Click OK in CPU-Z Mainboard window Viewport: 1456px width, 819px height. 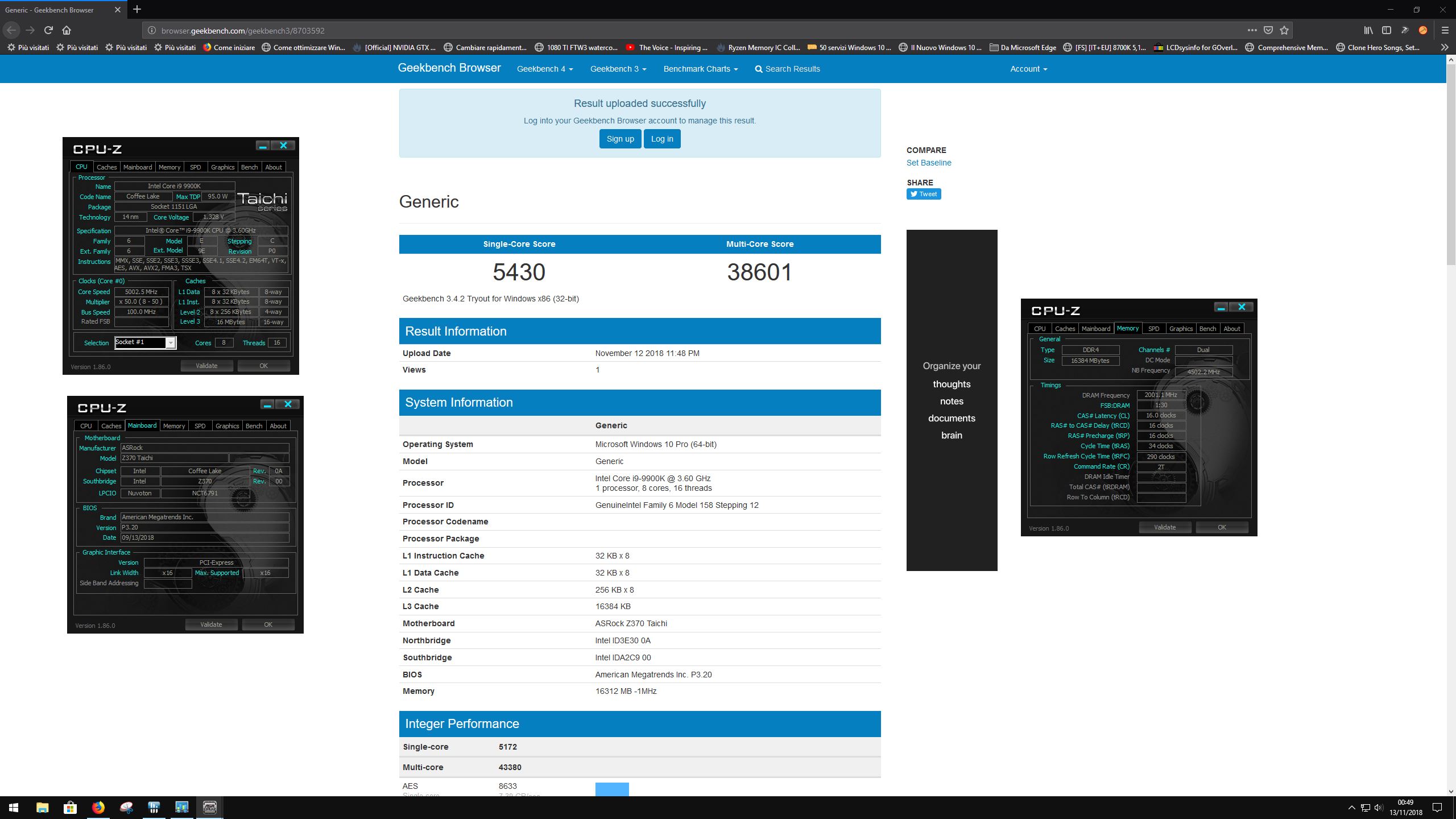(268, 624)
